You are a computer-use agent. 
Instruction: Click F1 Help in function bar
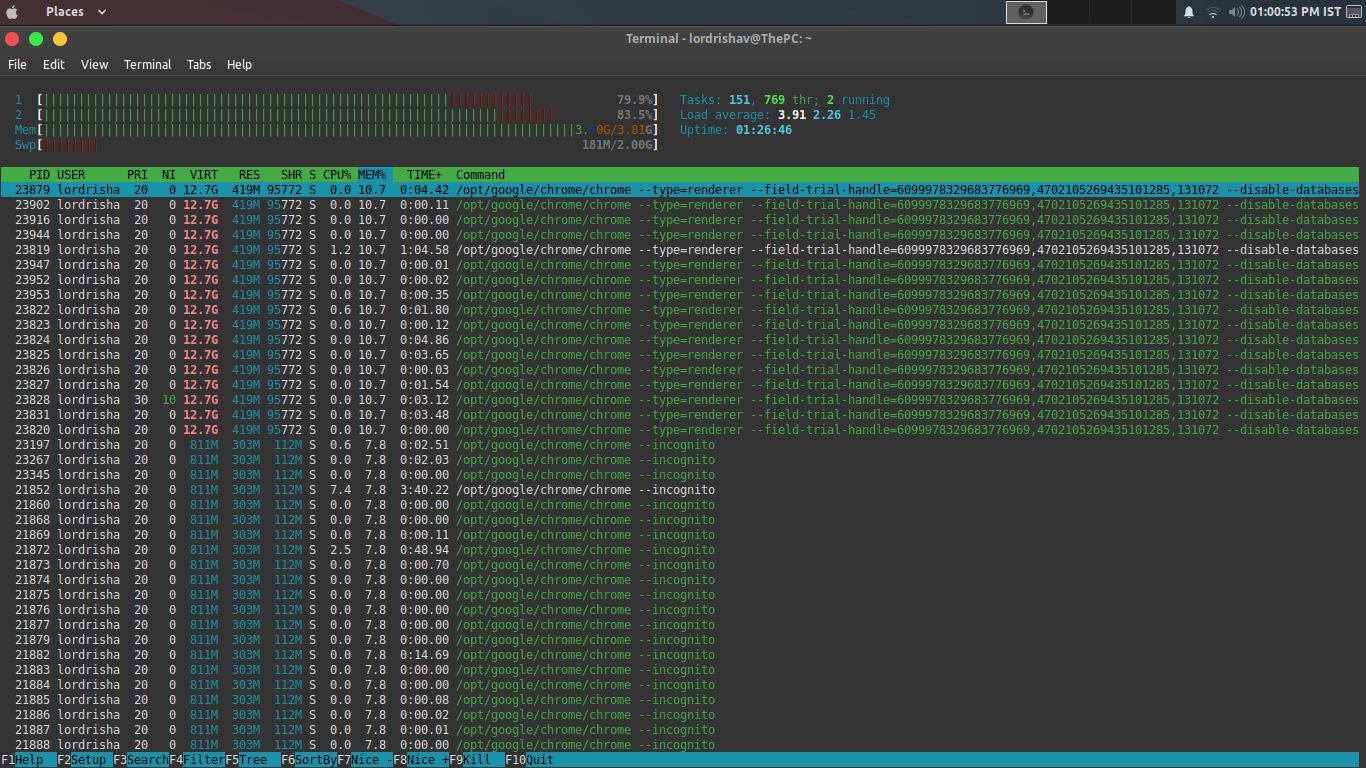[x=29, y=760]
